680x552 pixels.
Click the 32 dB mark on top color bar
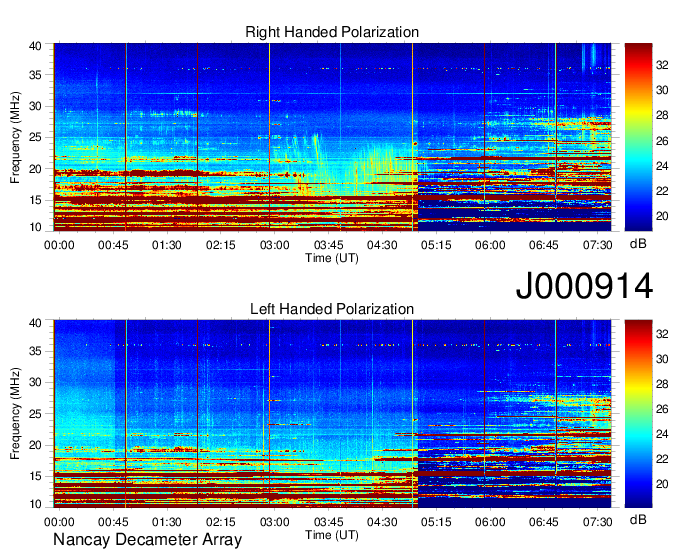(x=662, y=65)
